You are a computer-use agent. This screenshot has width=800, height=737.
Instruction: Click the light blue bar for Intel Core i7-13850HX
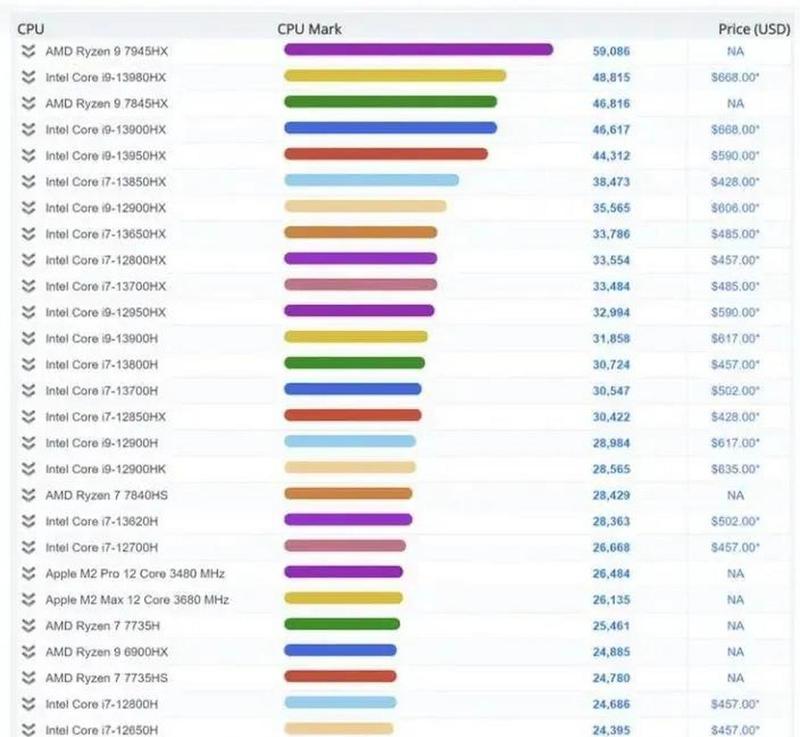(x=371, y=180)
